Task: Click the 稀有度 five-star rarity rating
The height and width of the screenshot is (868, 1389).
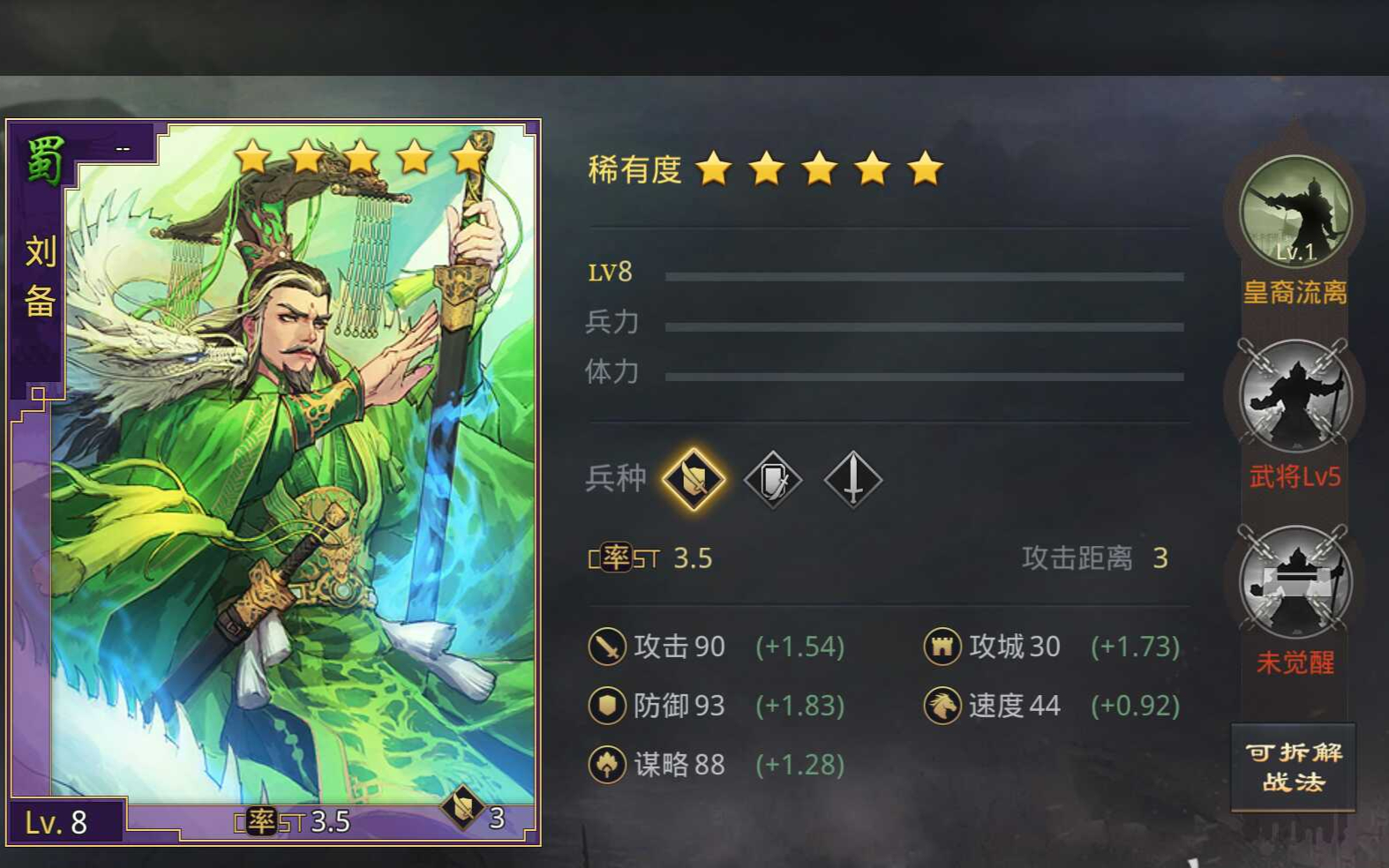Action: (x=766, y=168)
